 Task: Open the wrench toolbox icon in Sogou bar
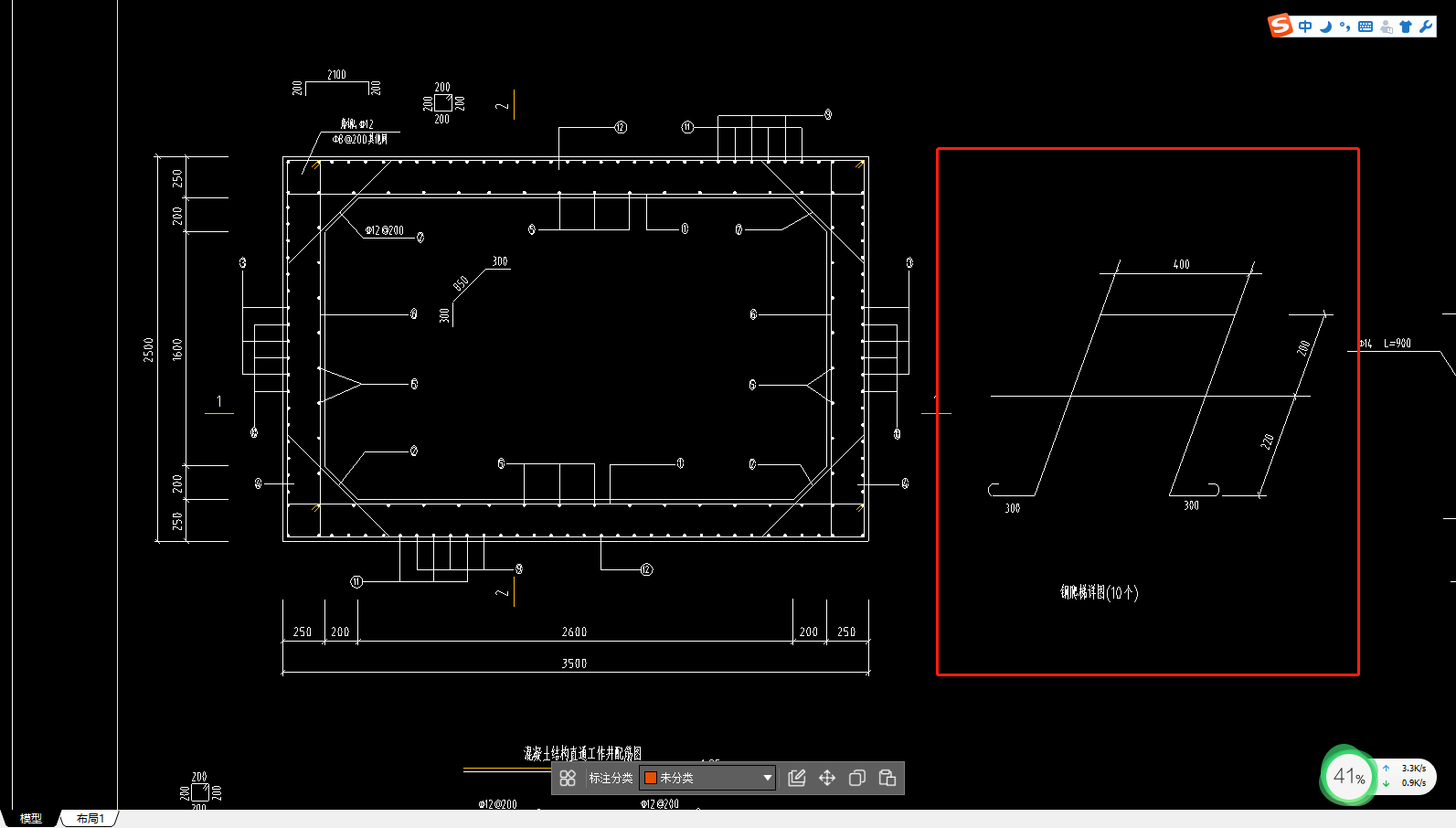(x=1426, y=27)
